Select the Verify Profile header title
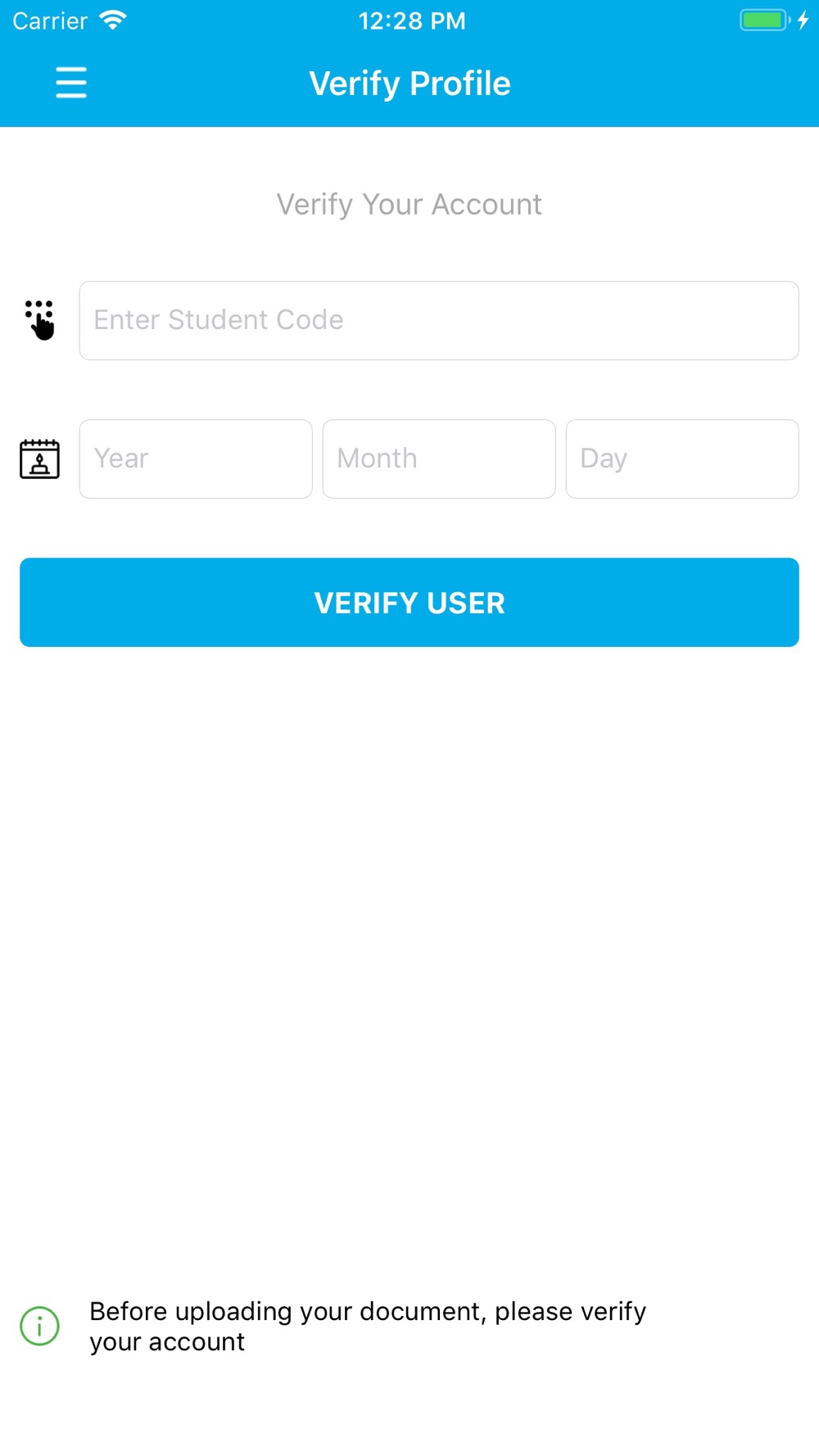819x1456 pixels. pos(409,84)
